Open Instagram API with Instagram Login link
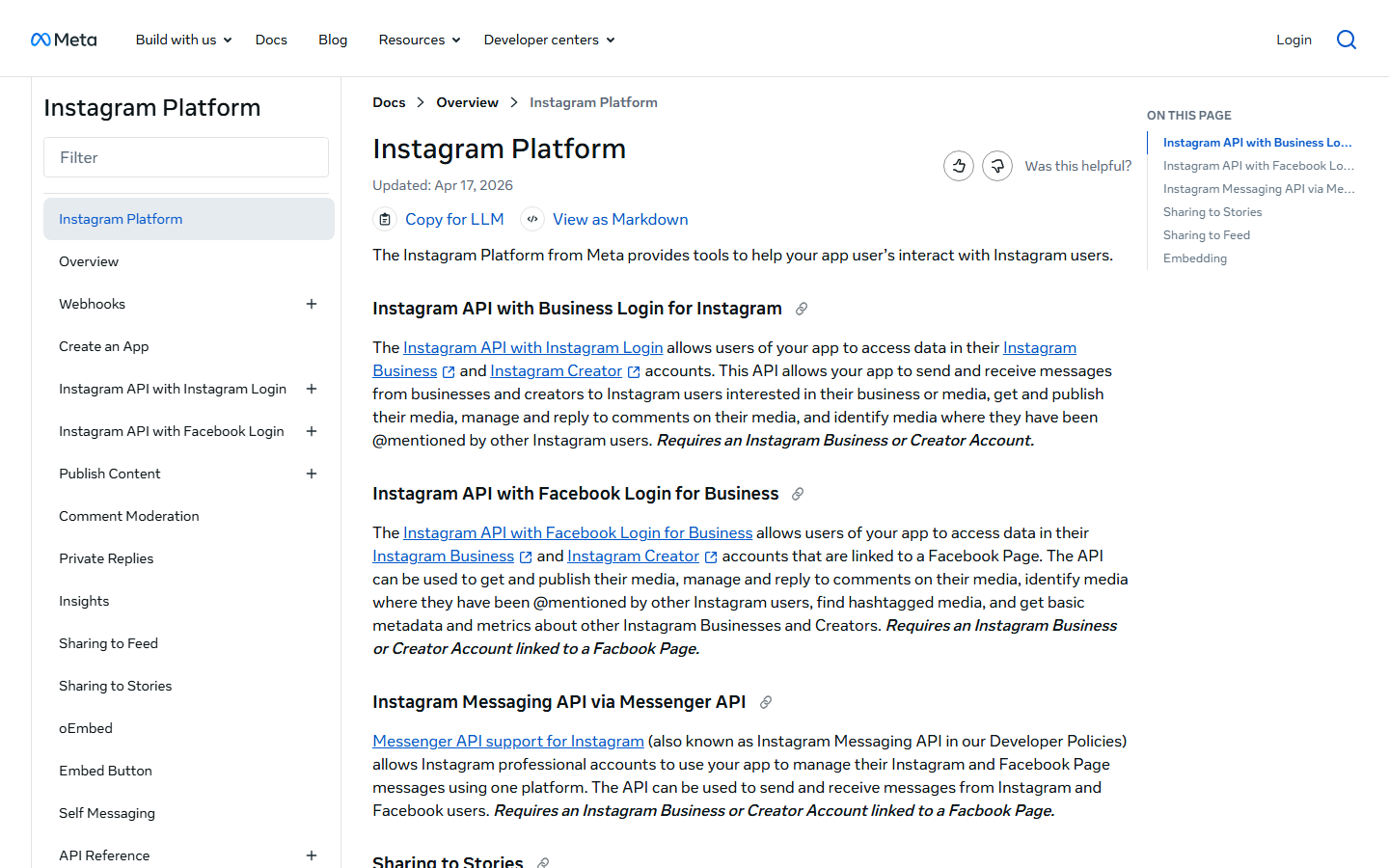This screenshot has width=1389, height=868. point(533,347)
